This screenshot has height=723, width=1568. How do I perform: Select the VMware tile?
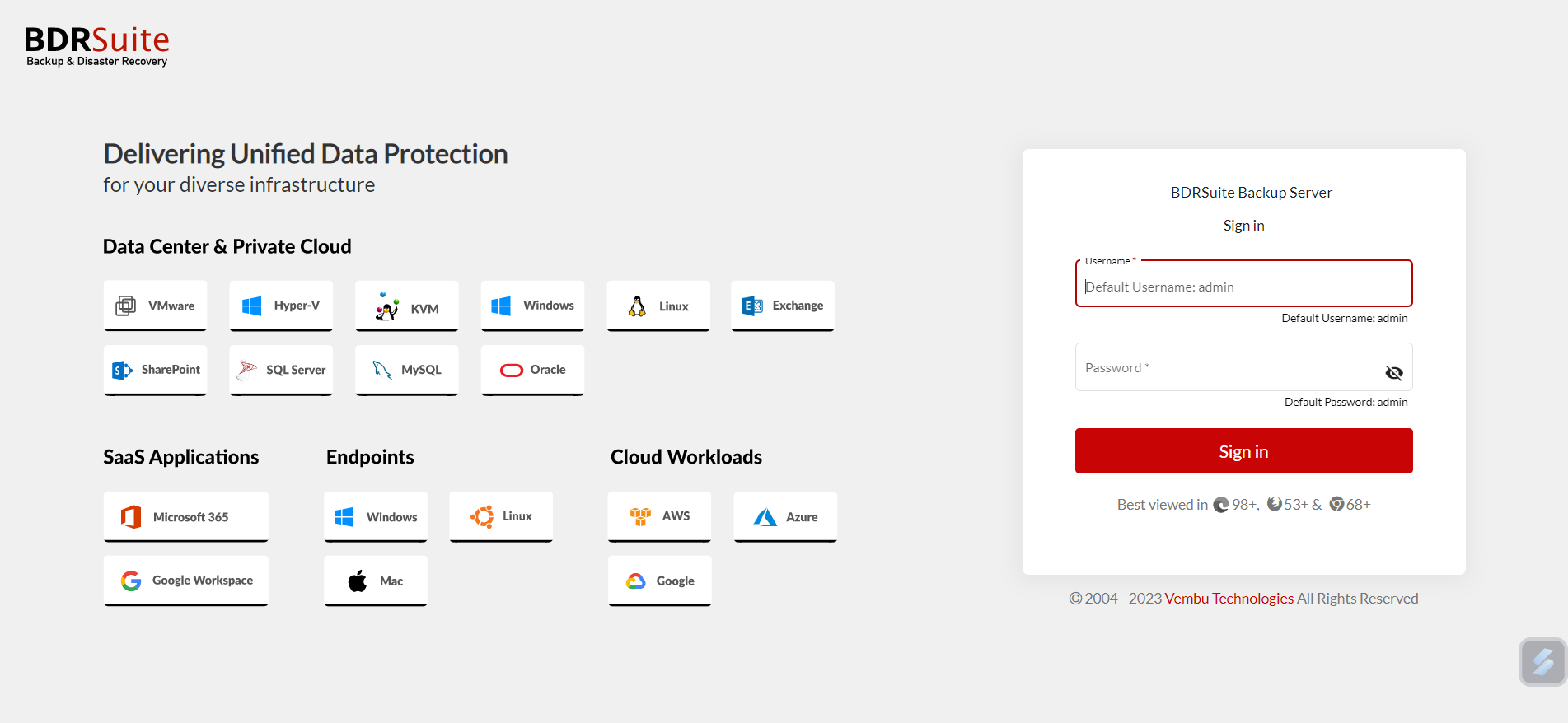(x=155, y=306)
